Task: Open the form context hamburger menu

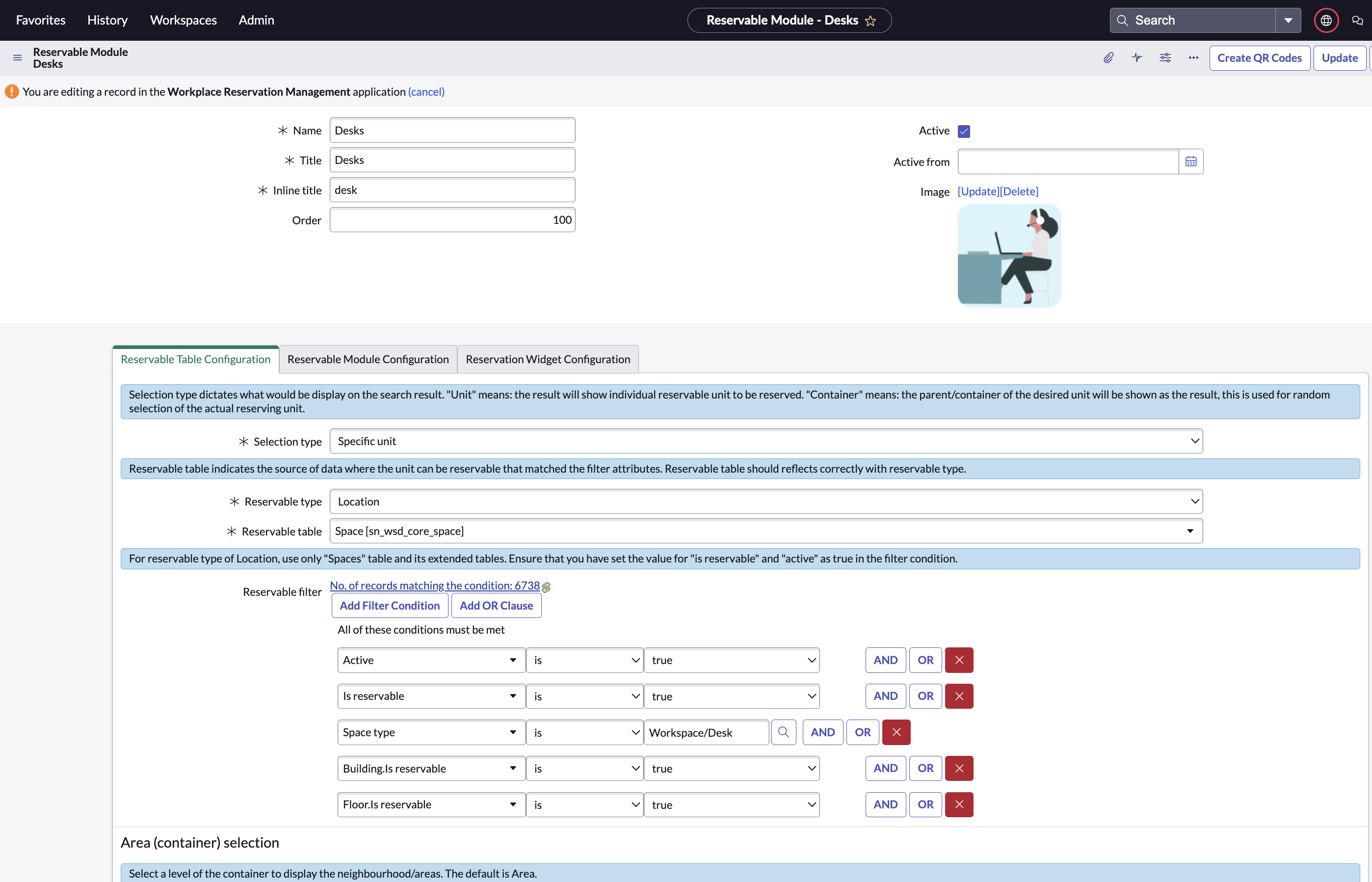Action: click(x=17, y=58)
